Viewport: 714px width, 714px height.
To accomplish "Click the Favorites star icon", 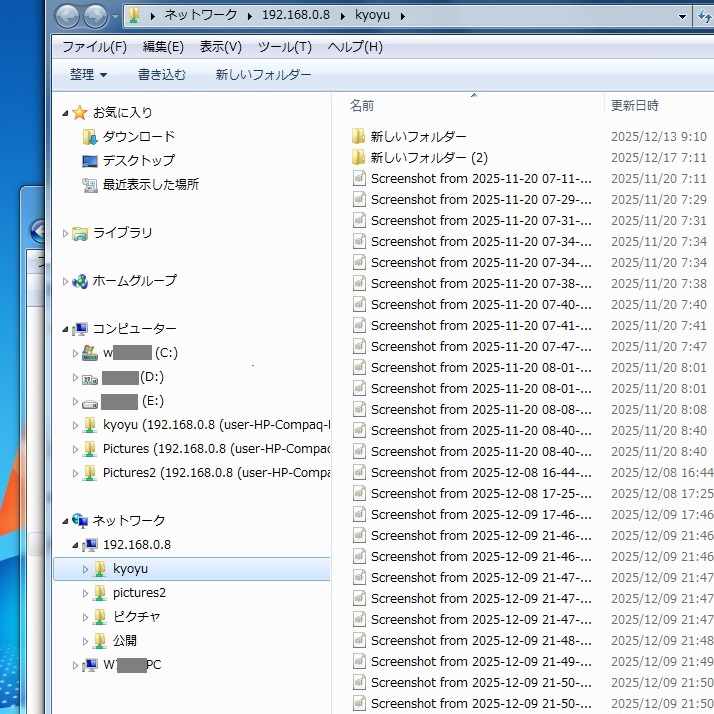I will coord(80,113).
